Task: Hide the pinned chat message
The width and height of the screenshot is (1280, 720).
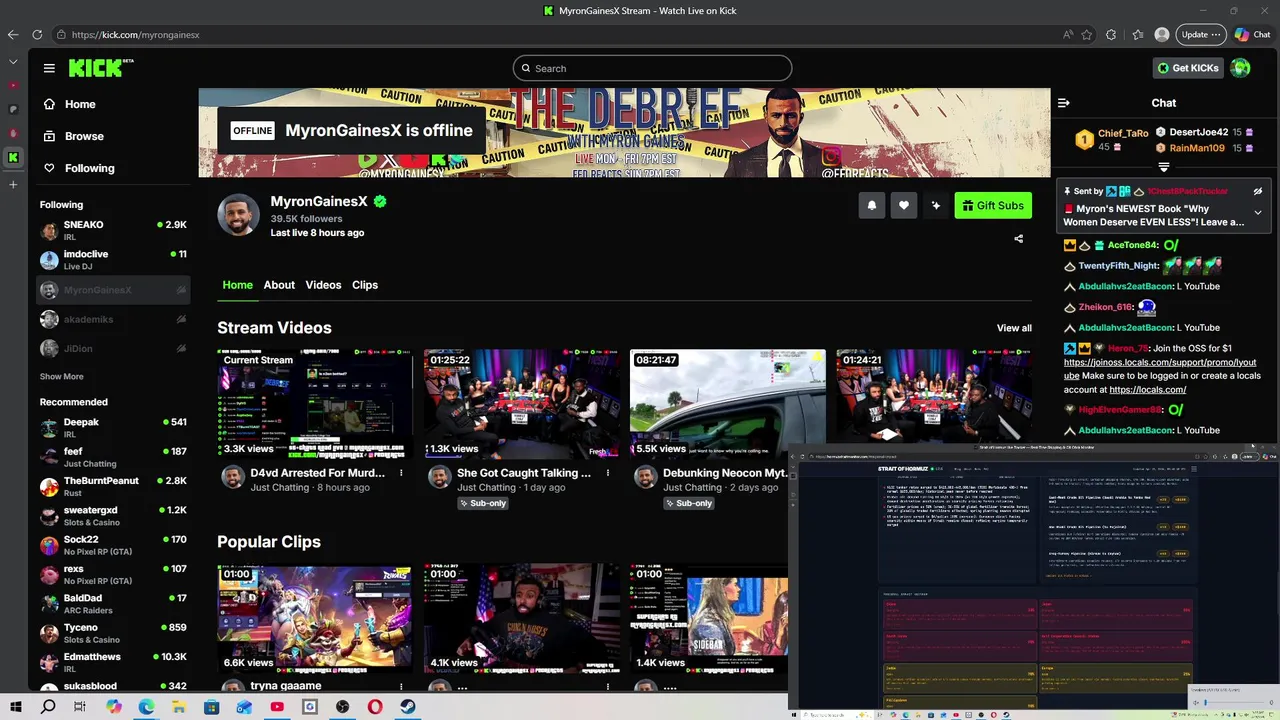Action: click(1258, 191)
